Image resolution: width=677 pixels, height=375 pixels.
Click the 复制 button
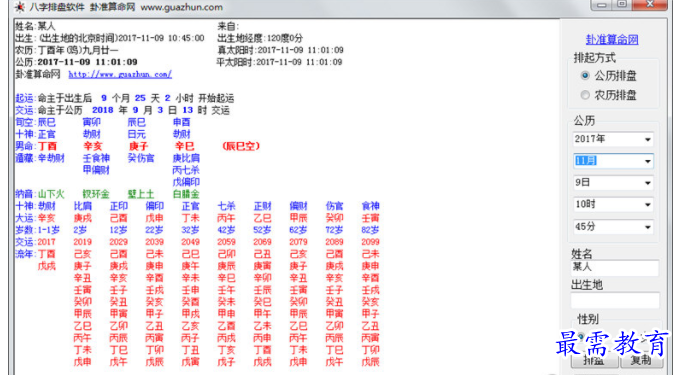641,361
